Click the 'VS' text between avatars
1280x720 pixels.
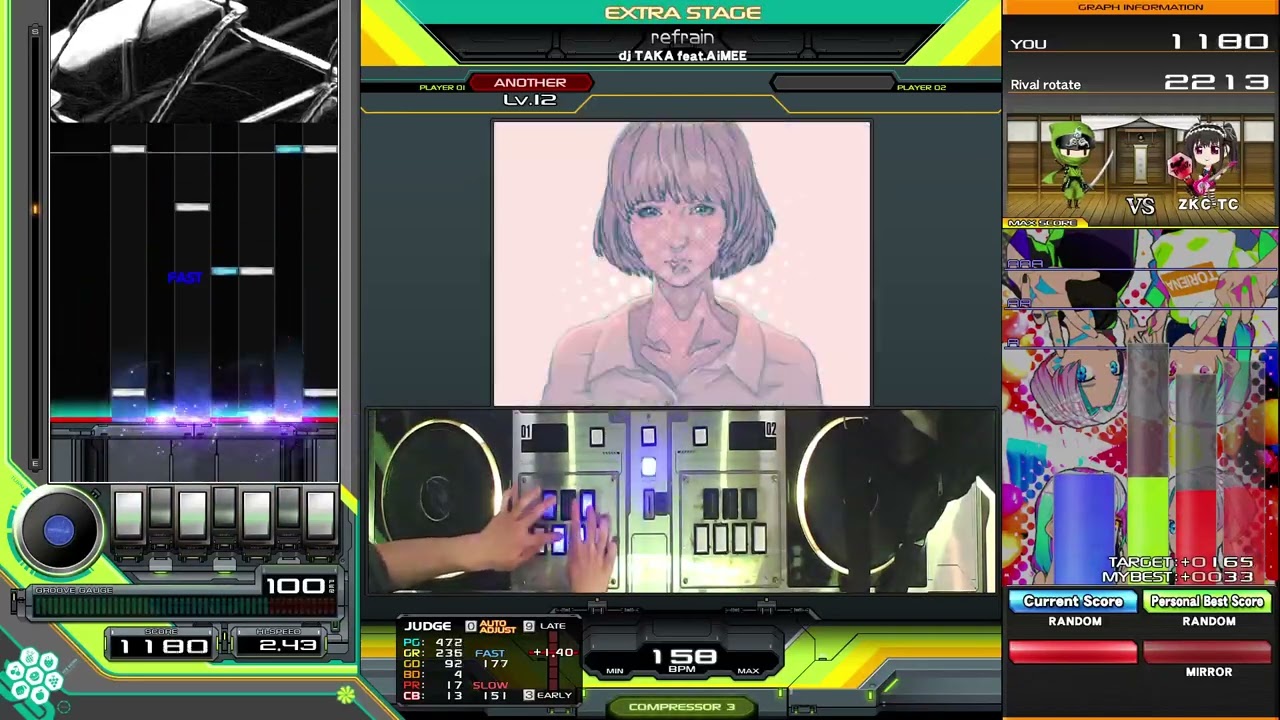1140,206
